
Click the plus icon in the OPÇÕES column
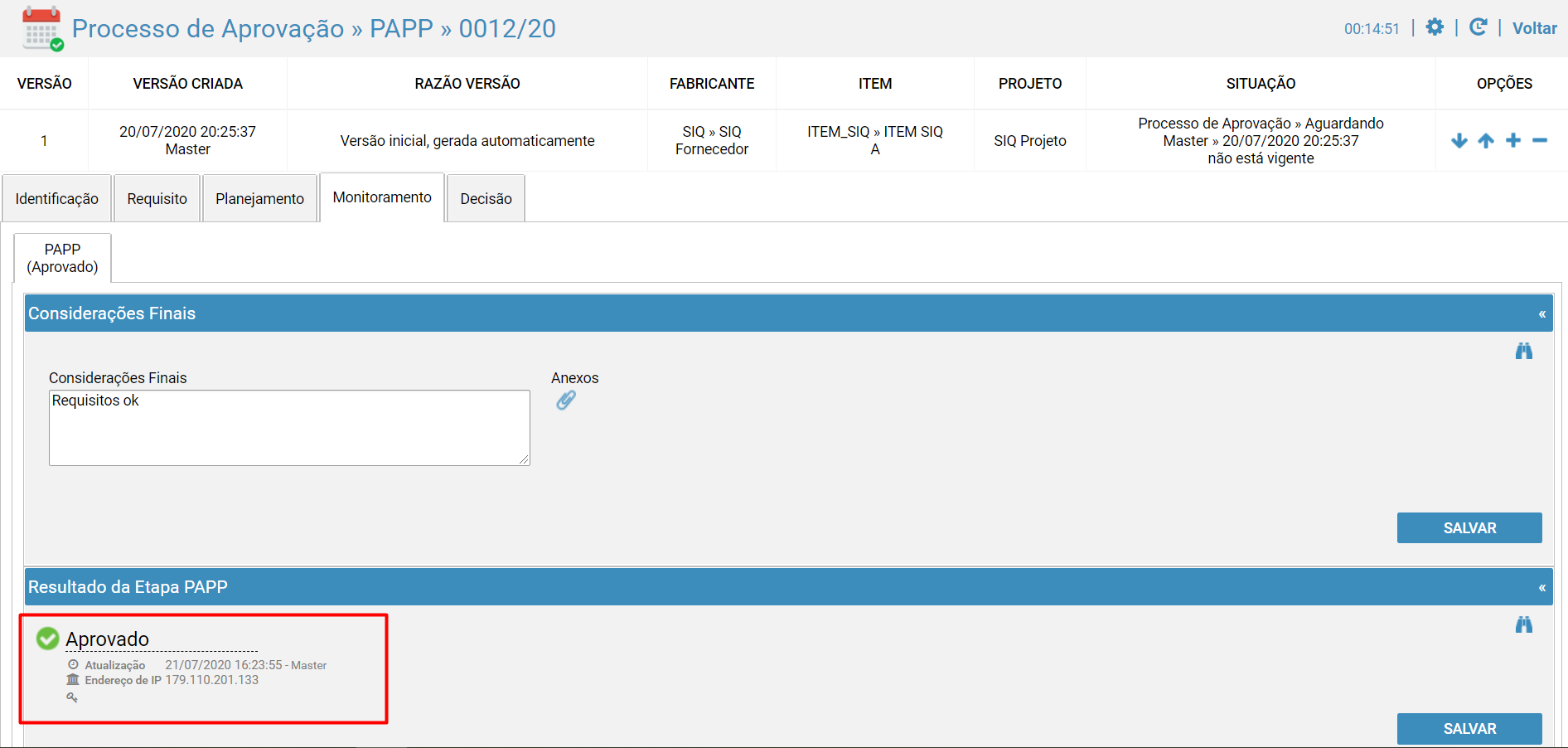click(1513, 140)
